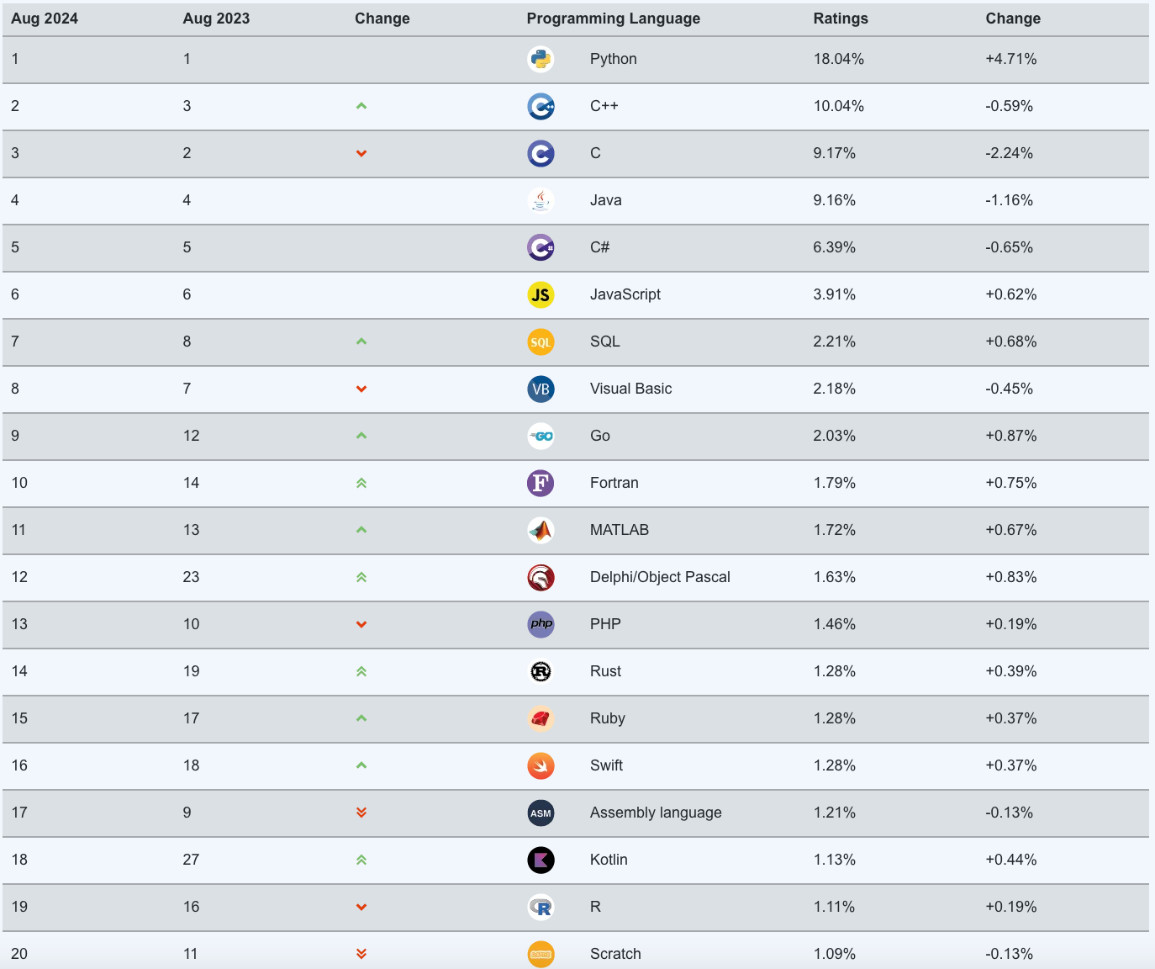The width and height of the screenshot is (1155, 969).
Task: Click the Go language logo
Action: [x=541, y=436]
